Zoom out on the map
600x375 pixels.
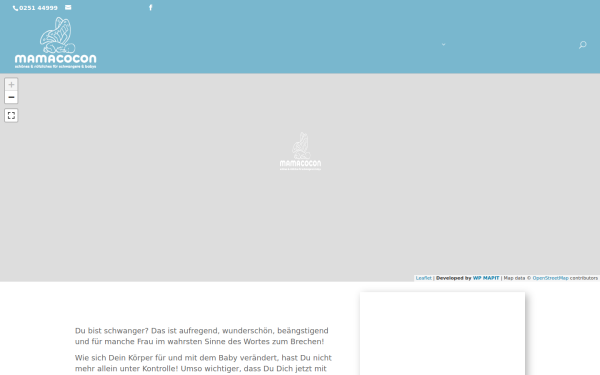click(11, 97)
